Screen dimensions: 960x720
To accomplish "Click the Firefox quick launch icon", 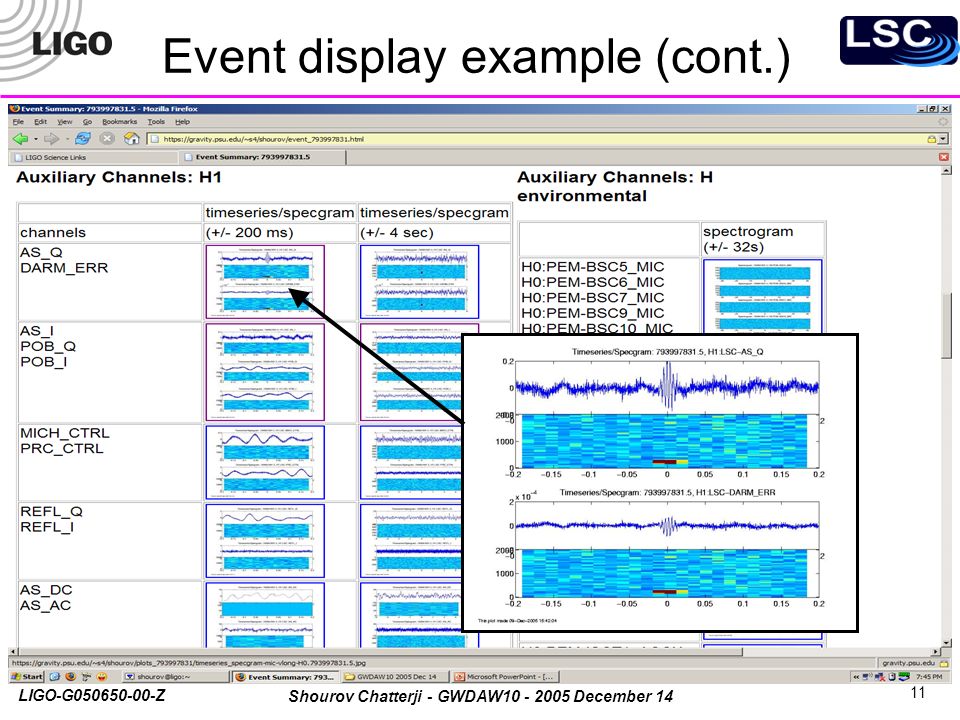I will [70, 677].
